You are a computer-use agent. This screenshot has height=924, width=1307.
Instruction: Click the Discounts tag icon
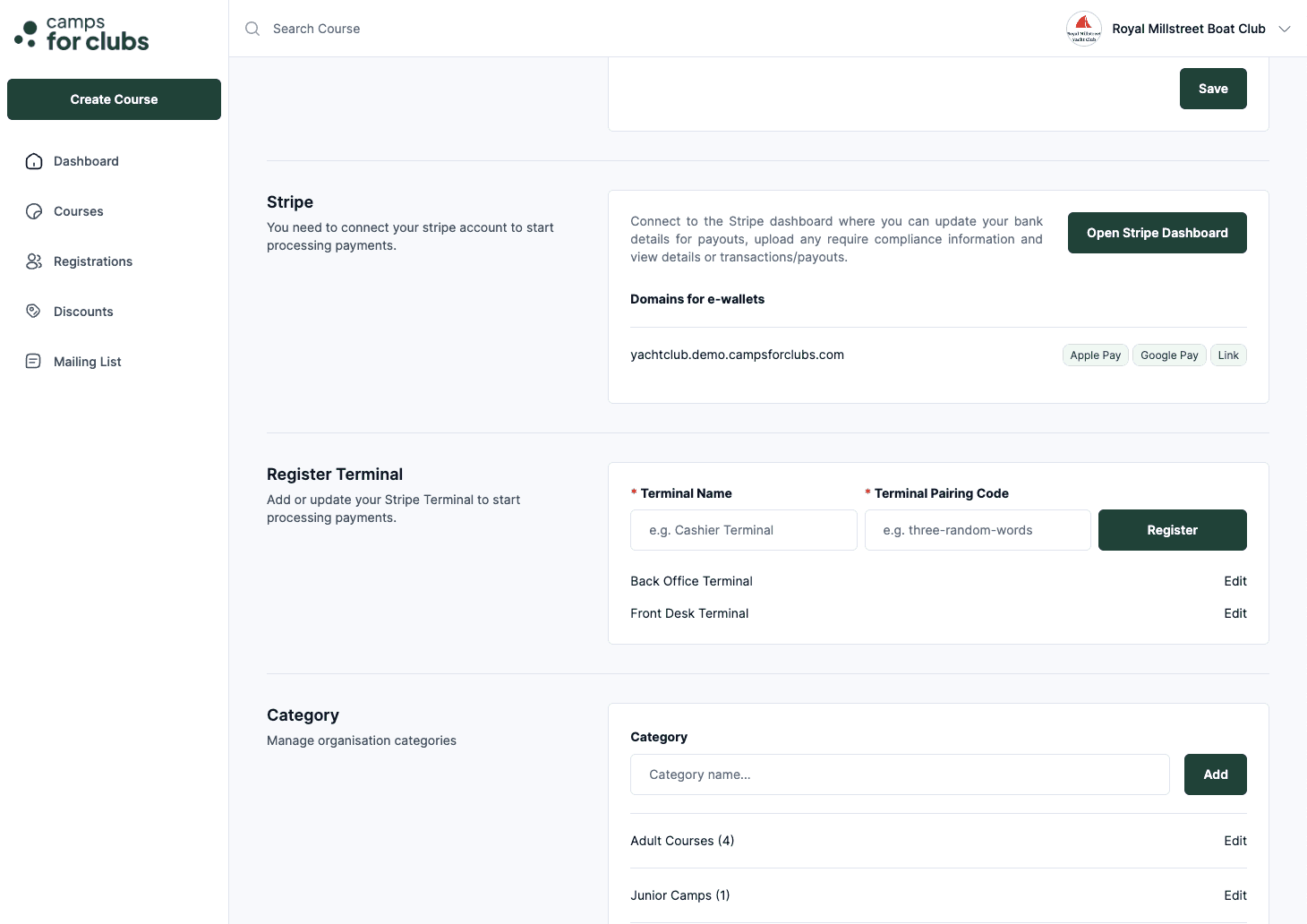(x=34, y=312)
